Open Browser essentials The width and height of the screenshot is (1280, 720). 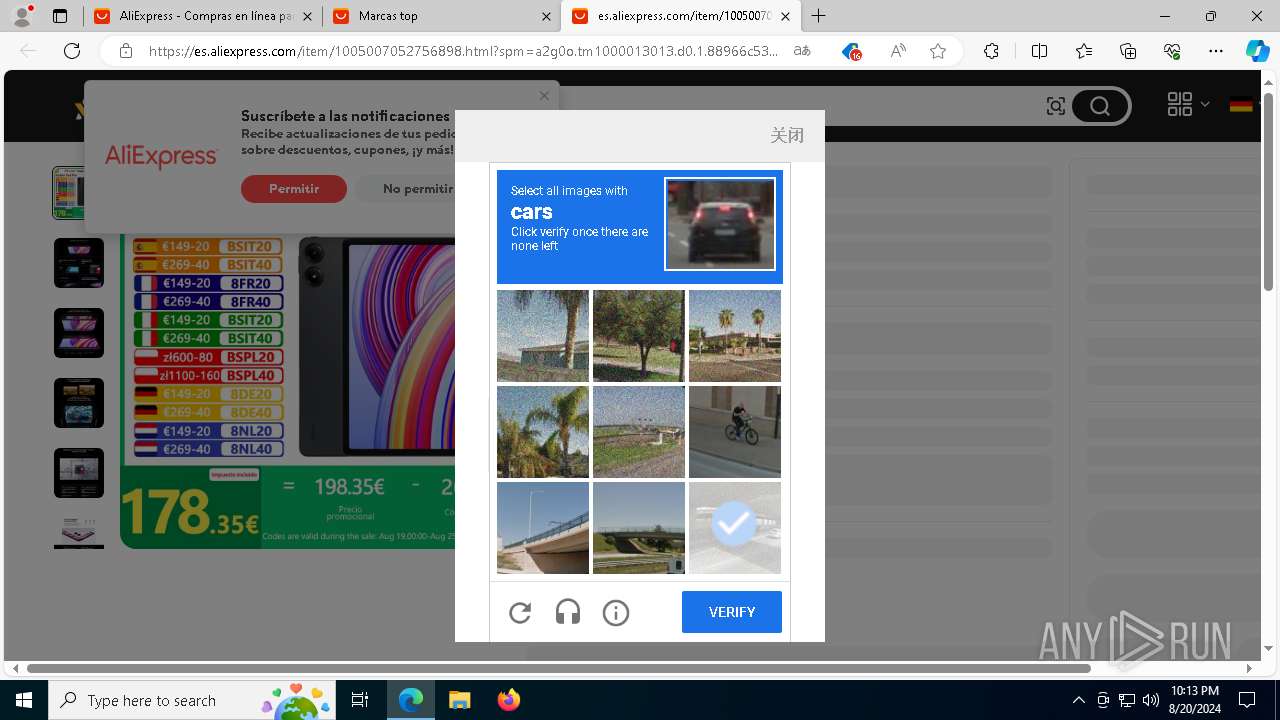[1172, 51]
